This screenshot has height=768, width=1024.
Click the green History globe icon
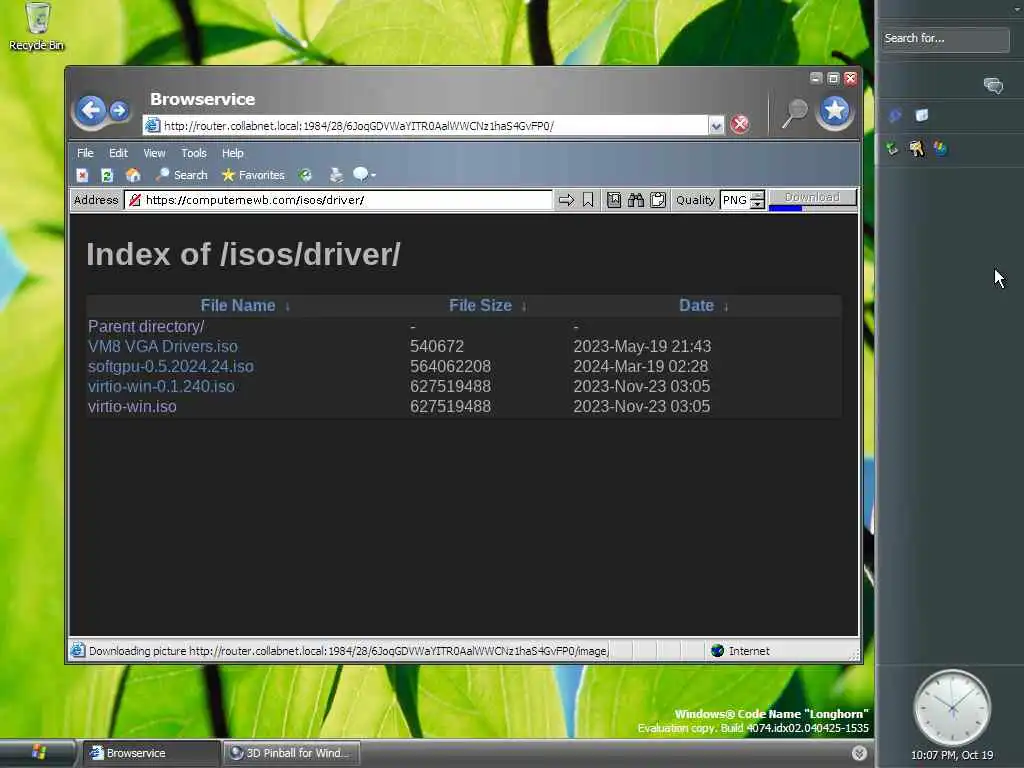pos(305,175)
